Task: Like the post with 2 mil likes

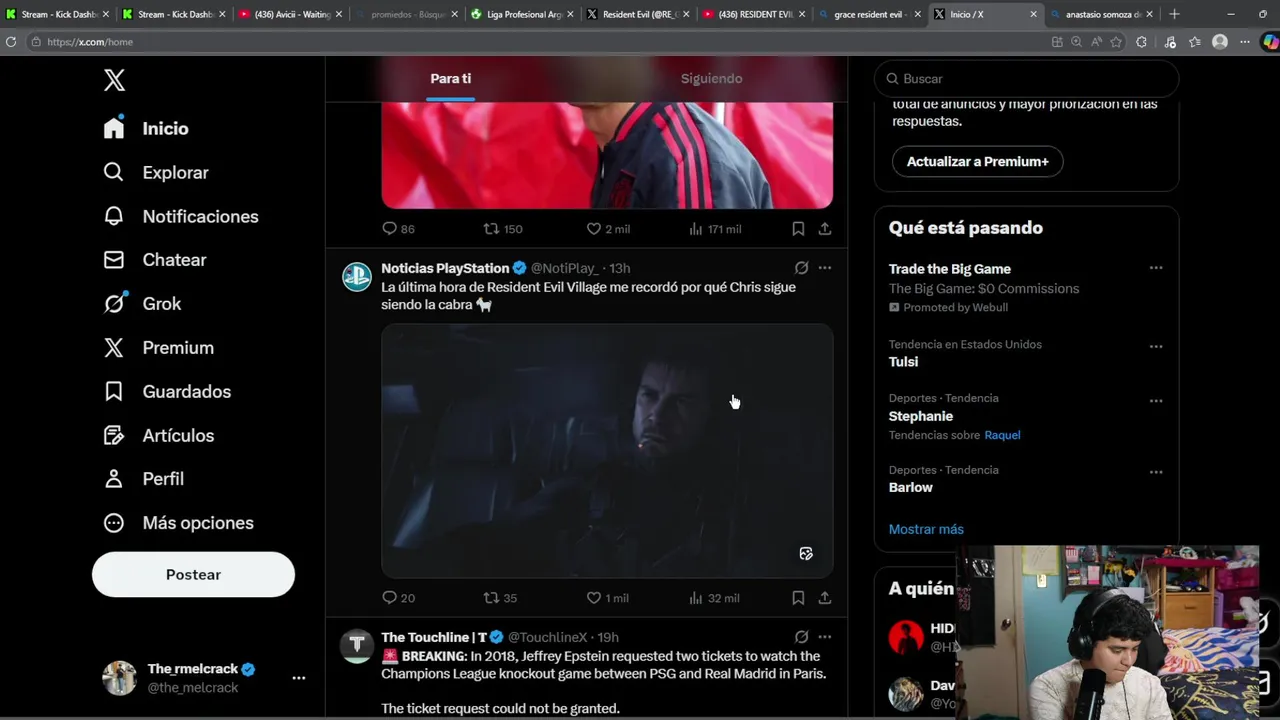Action: (607, 229)
